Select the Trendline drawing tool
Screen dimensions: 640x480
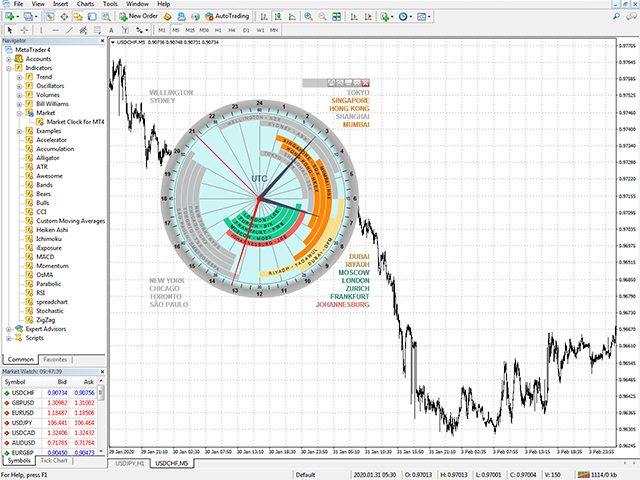[x=70, y=30]
